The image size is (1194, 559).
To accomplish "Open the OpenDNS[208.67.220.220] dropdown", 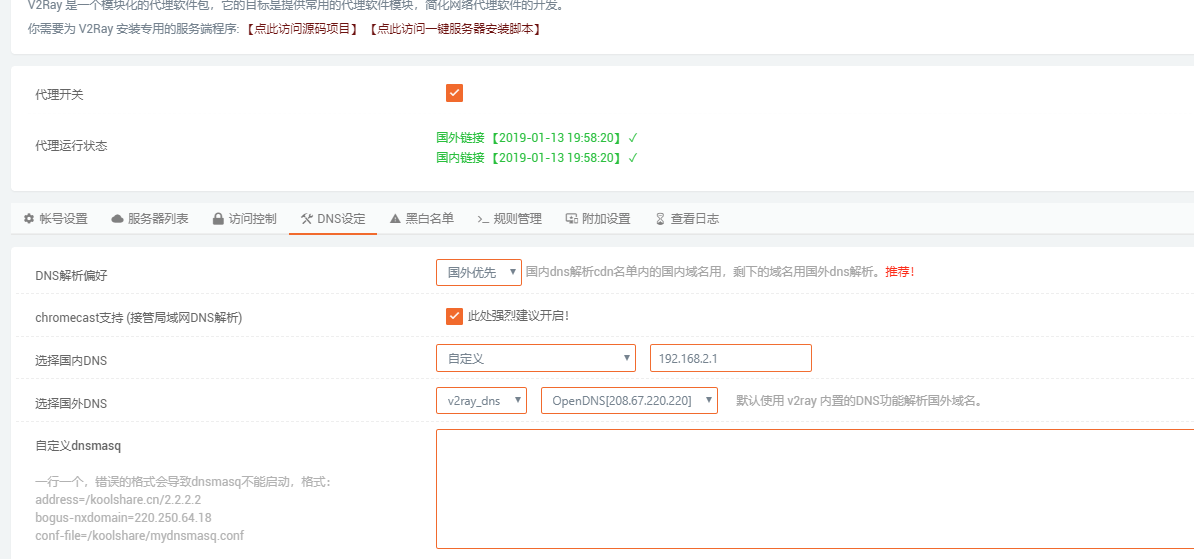I will point(629,401).
